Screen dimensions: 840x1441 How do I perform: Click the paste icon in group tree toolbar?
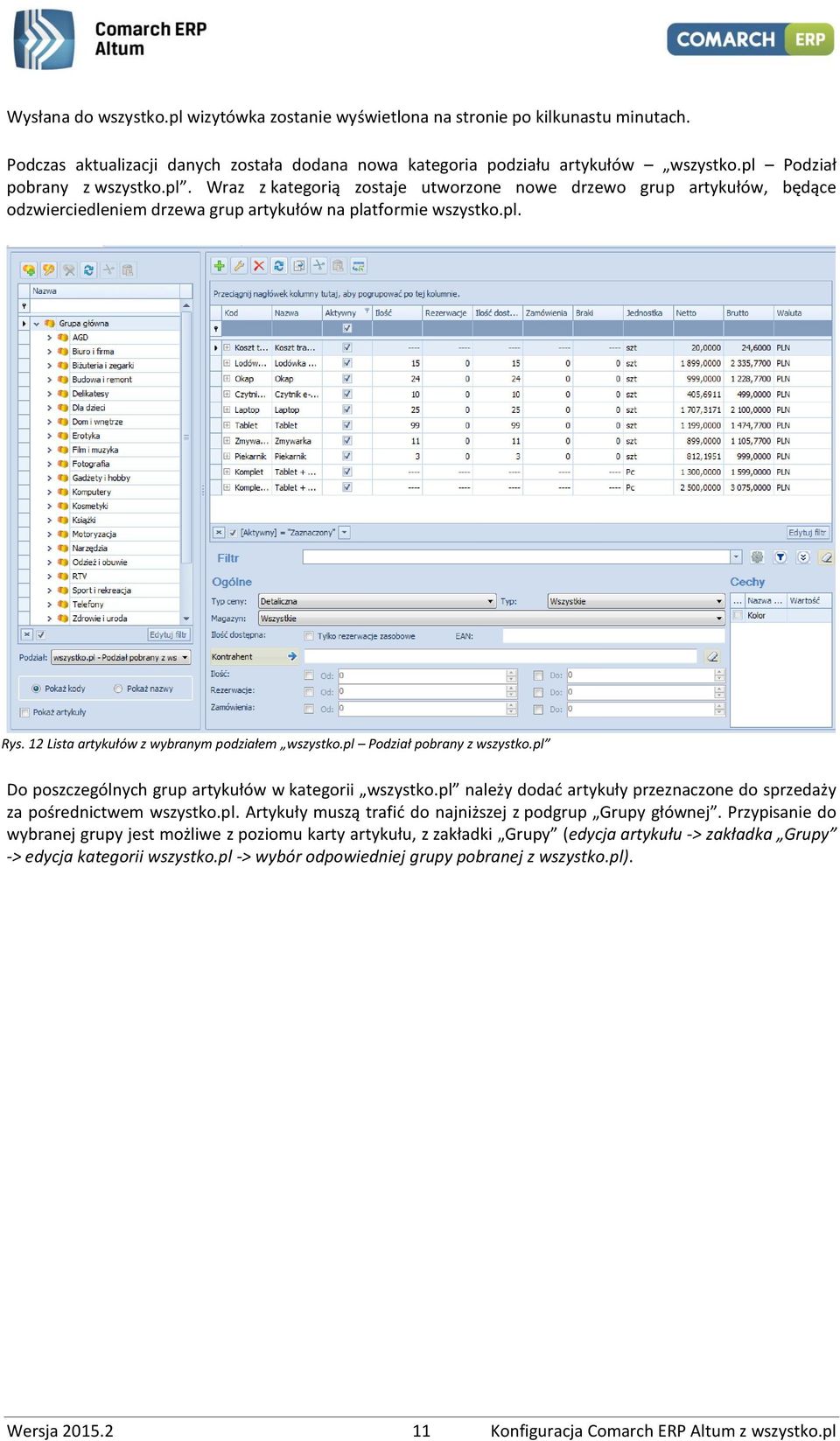[x=128, y=270]
